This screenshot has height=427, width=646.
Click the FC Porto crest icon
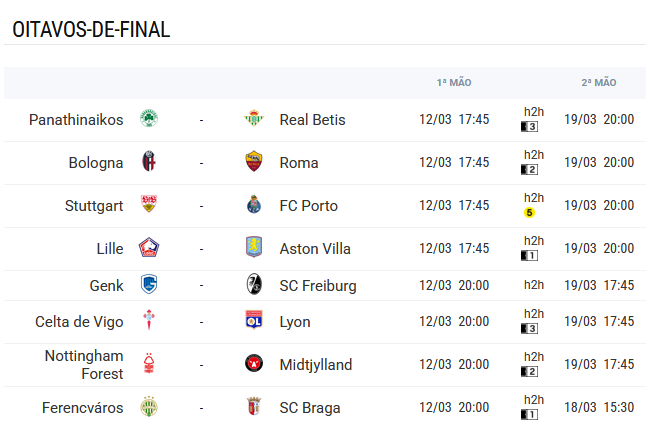[253, 205]
